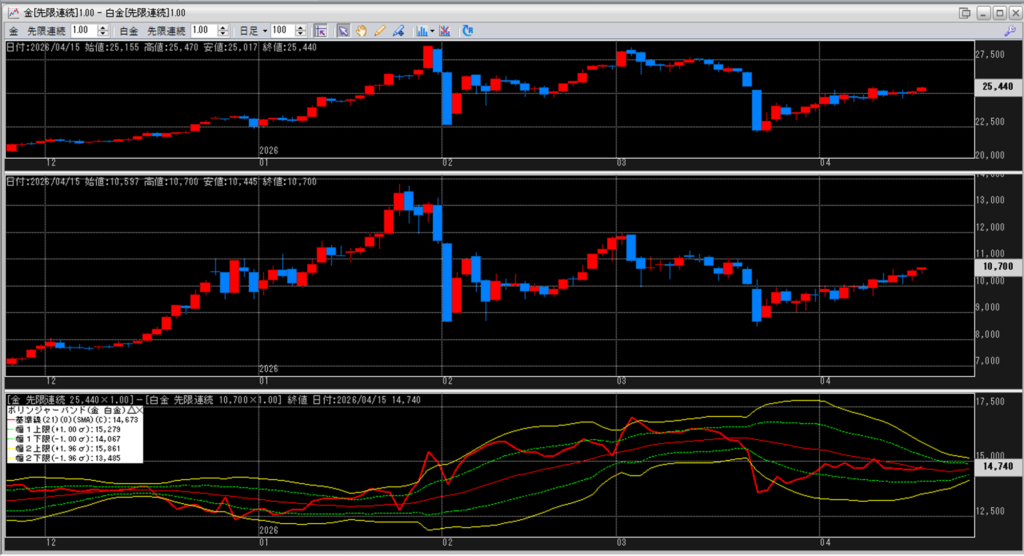
Task: Collapse the Bollinger band legend triangle
Action: (131, 410)
